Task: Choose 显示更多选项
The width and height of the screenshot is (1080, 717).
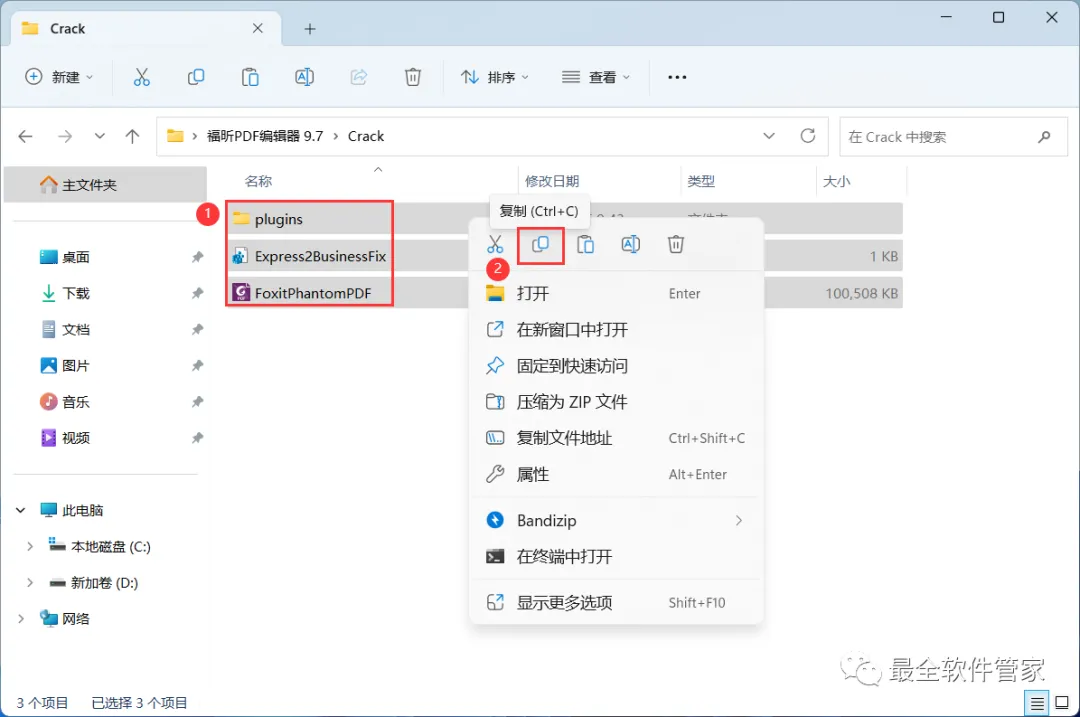Action: click(616, 603)
